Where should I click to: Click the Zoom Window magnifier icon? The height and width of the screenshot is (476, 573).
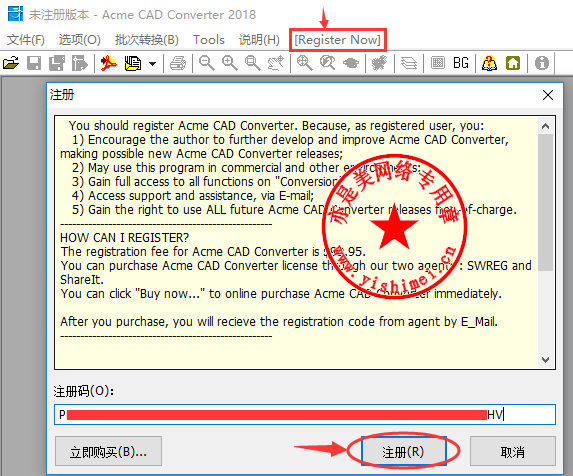pos(253,63)
